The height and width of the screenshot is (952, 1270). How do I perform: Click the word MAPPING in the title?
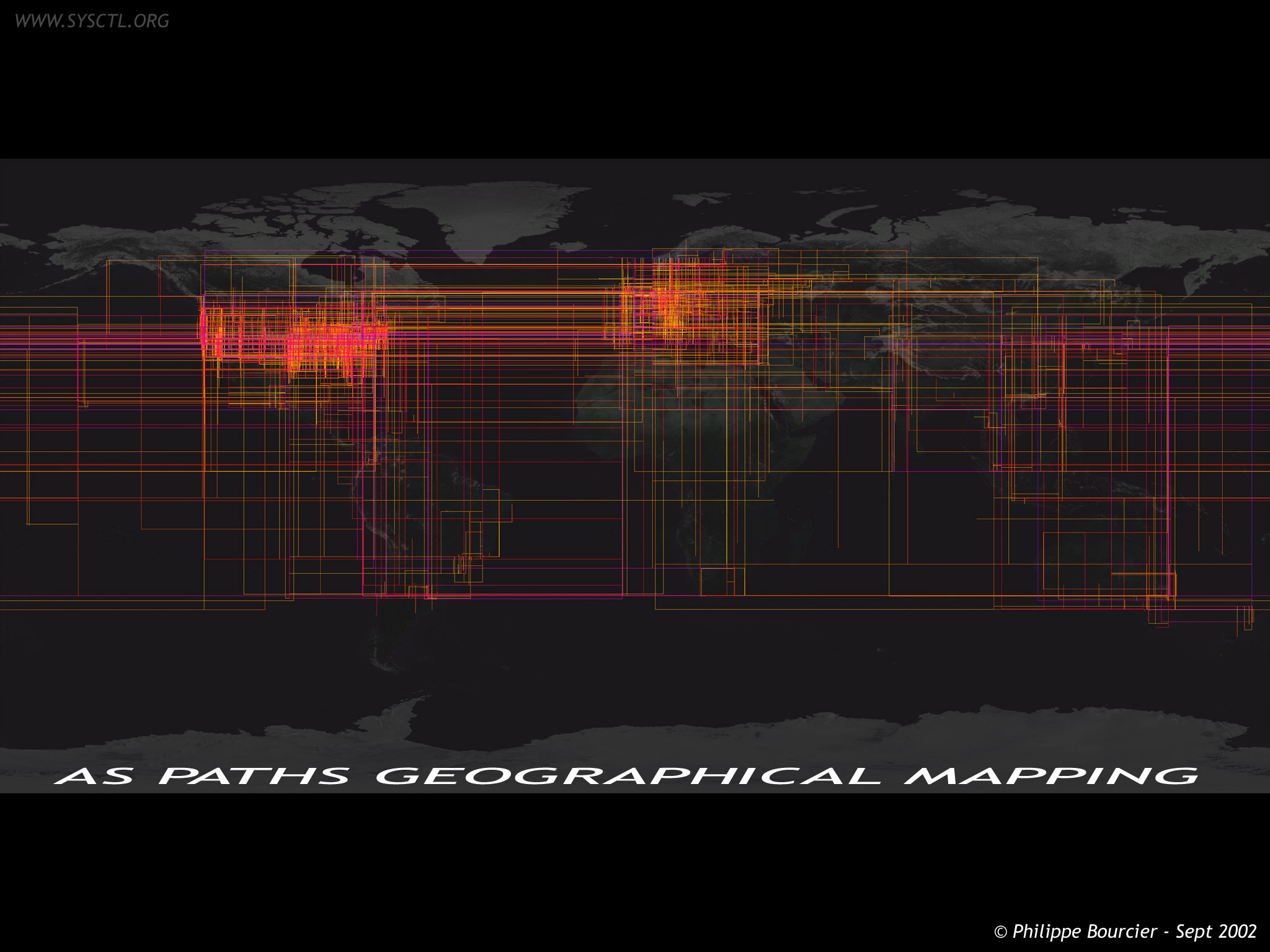click(1050, 776)
